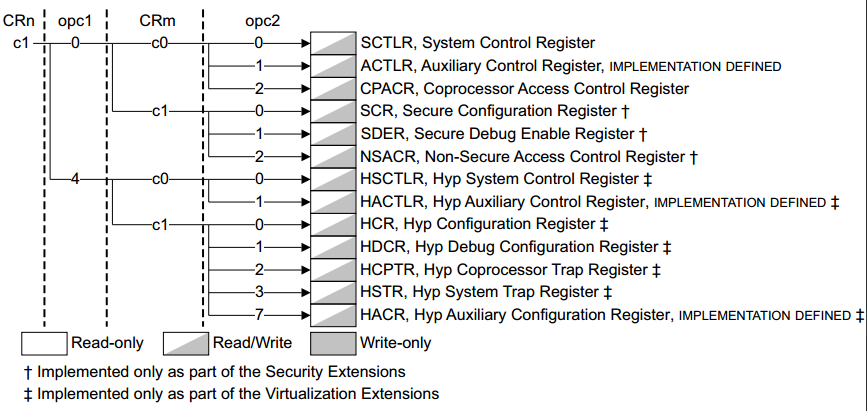This screenshot has height=411, width=867.
Task: Click the Write-only legend swatch
Action: tap(333, 344)
